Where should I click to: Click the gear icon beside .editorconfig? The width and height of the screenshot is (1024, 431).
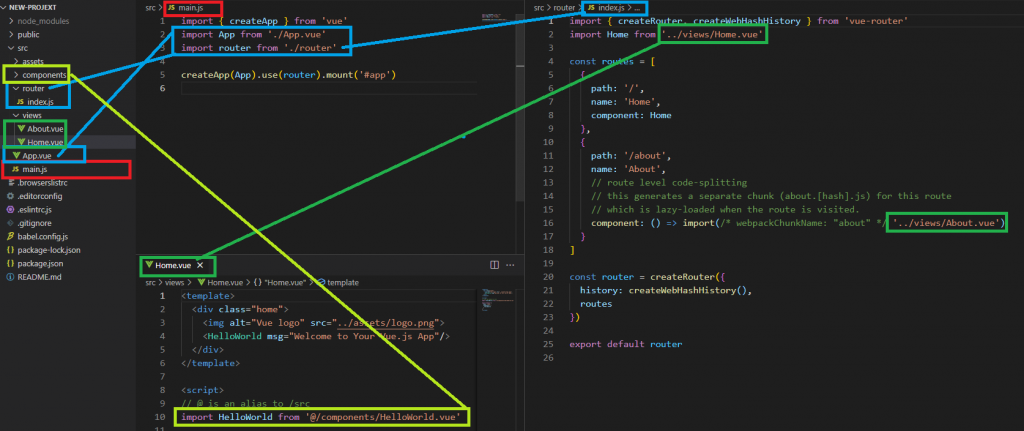pos(10,196)
